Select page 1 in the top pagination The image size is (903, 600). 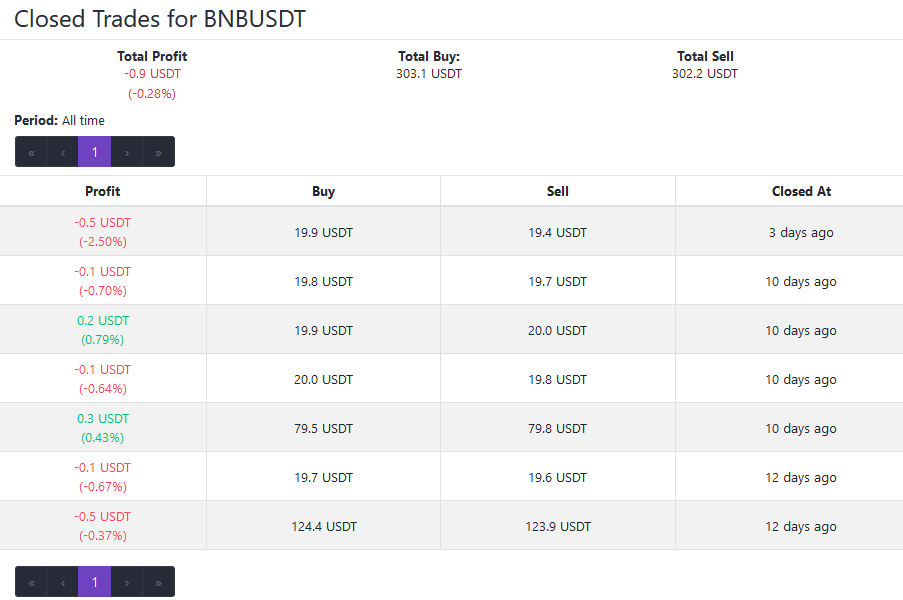click(x=94, y=151)
